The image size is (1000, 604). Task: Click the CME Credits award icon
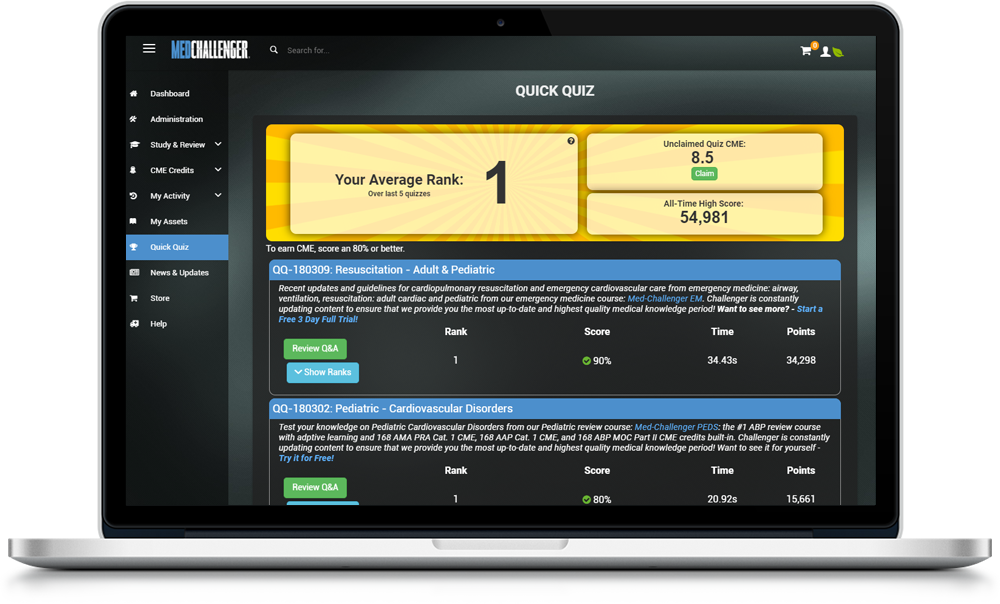pyautogui.click(x=133, y=170)
